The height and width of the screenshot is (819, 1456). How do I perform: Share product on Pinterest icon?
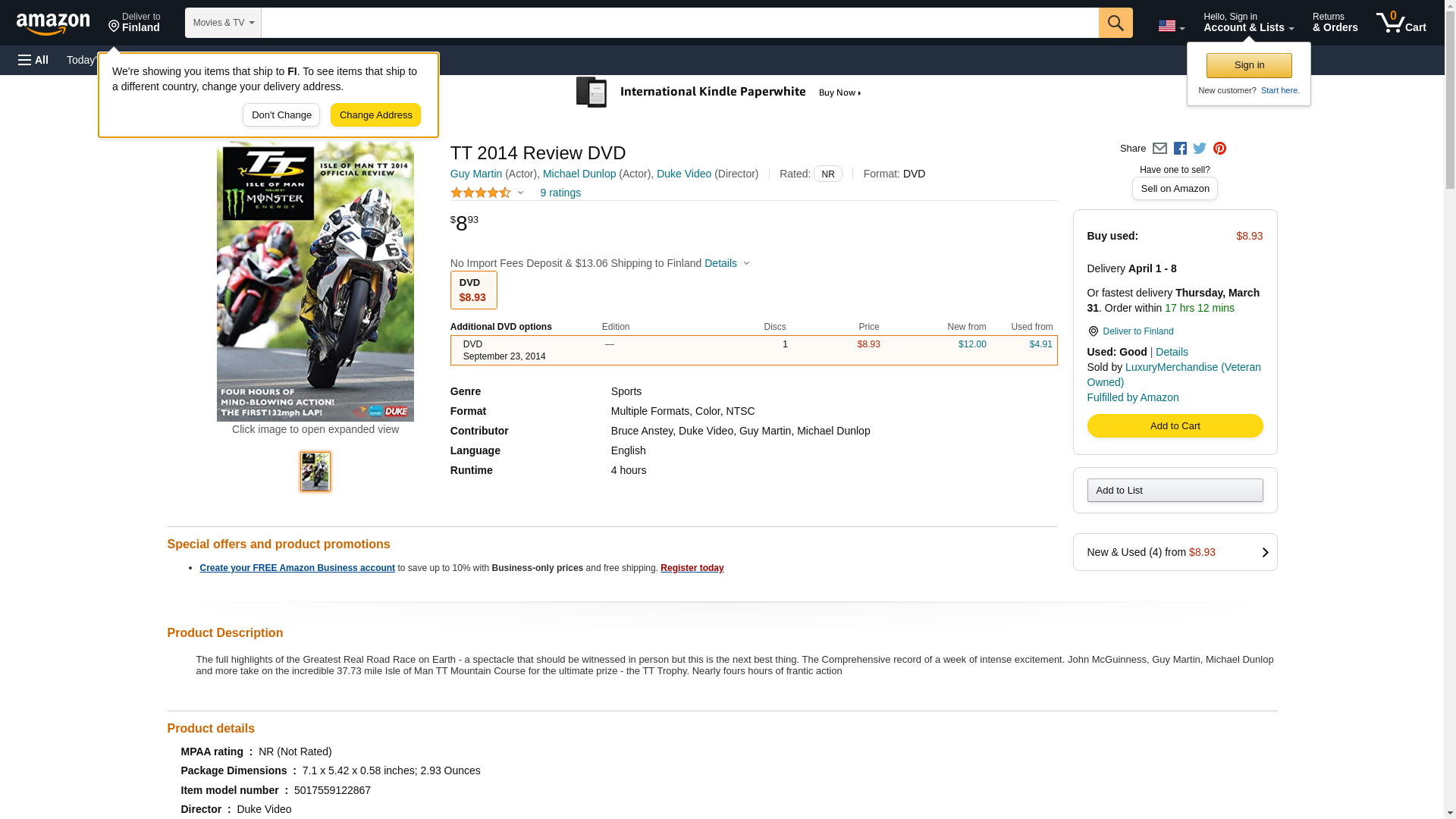pyautogui.click(x=1219, y=149)
